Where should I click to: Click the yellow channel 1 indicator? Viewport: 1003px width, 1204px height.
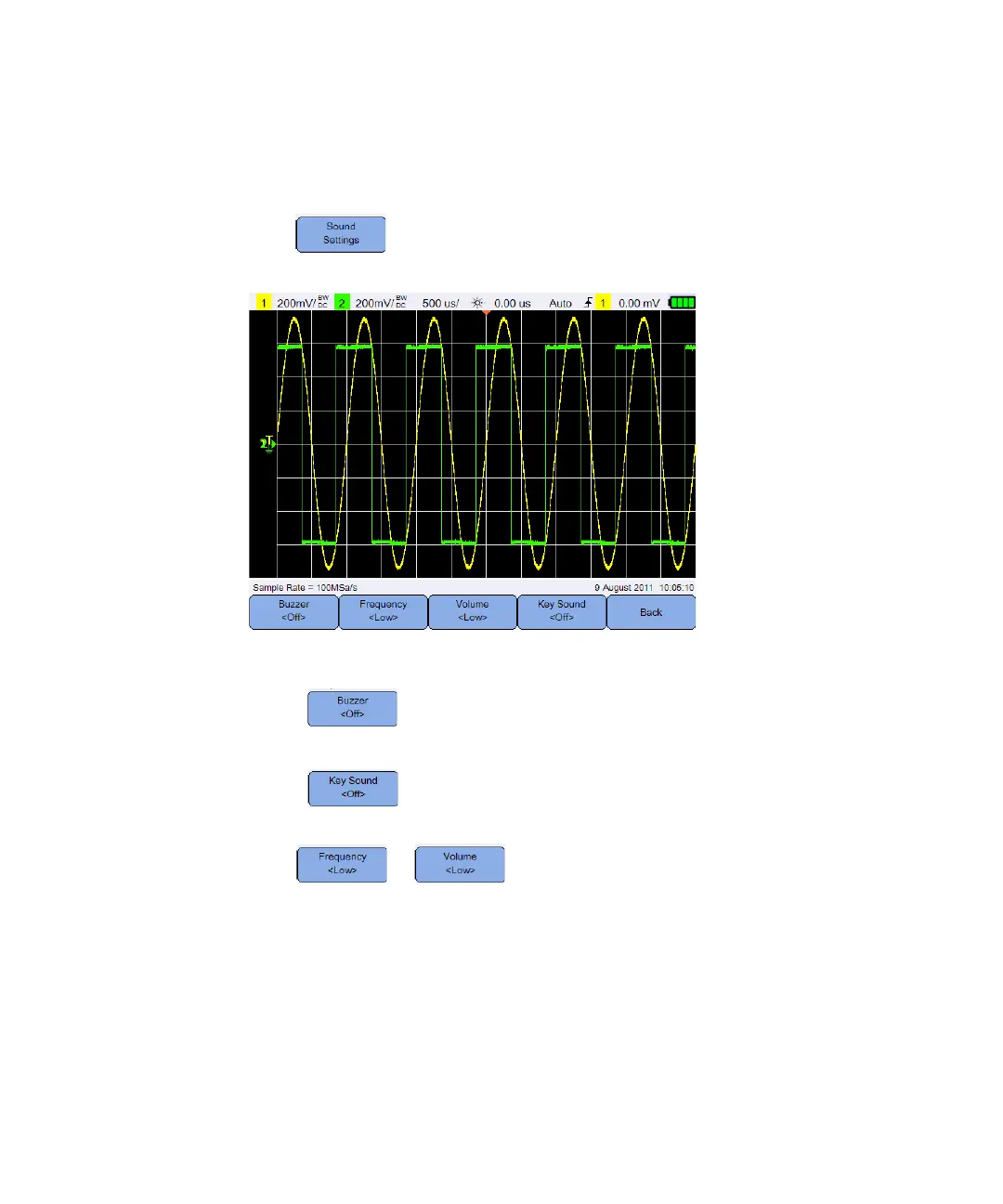pos(264,303)
